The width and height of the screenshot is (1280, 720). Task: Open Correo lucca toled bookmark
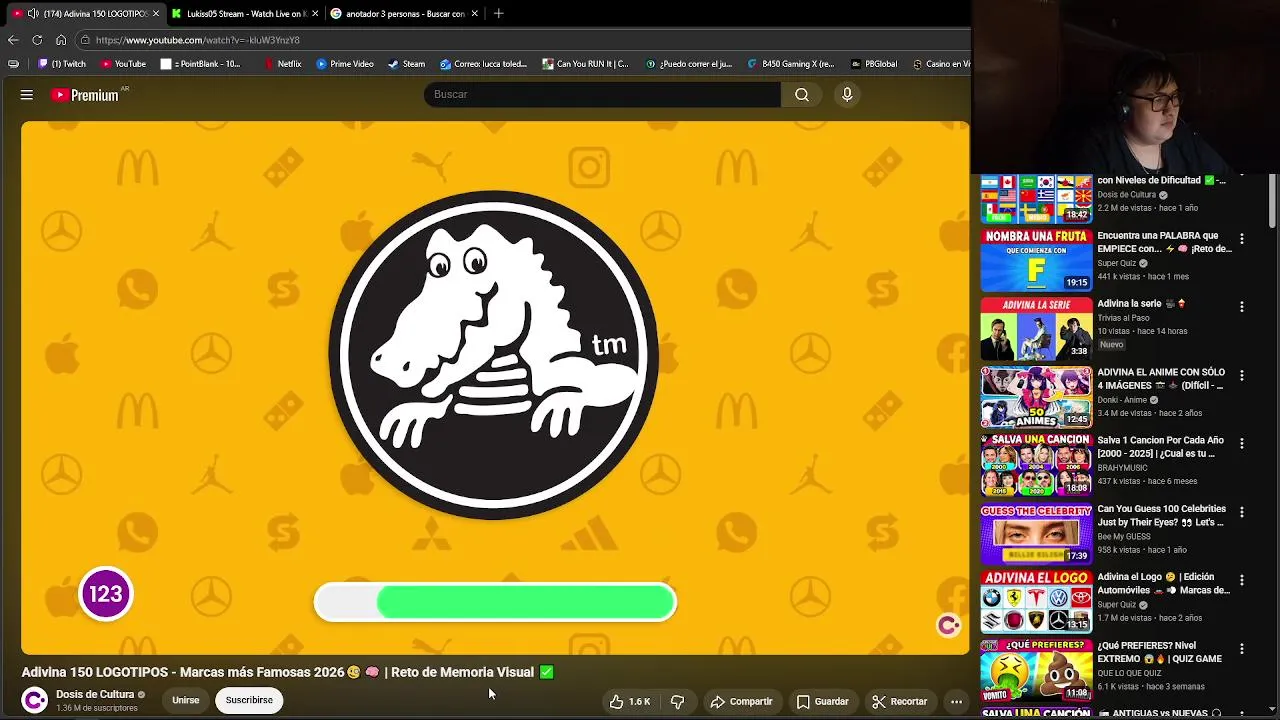(x=484, y=64)
